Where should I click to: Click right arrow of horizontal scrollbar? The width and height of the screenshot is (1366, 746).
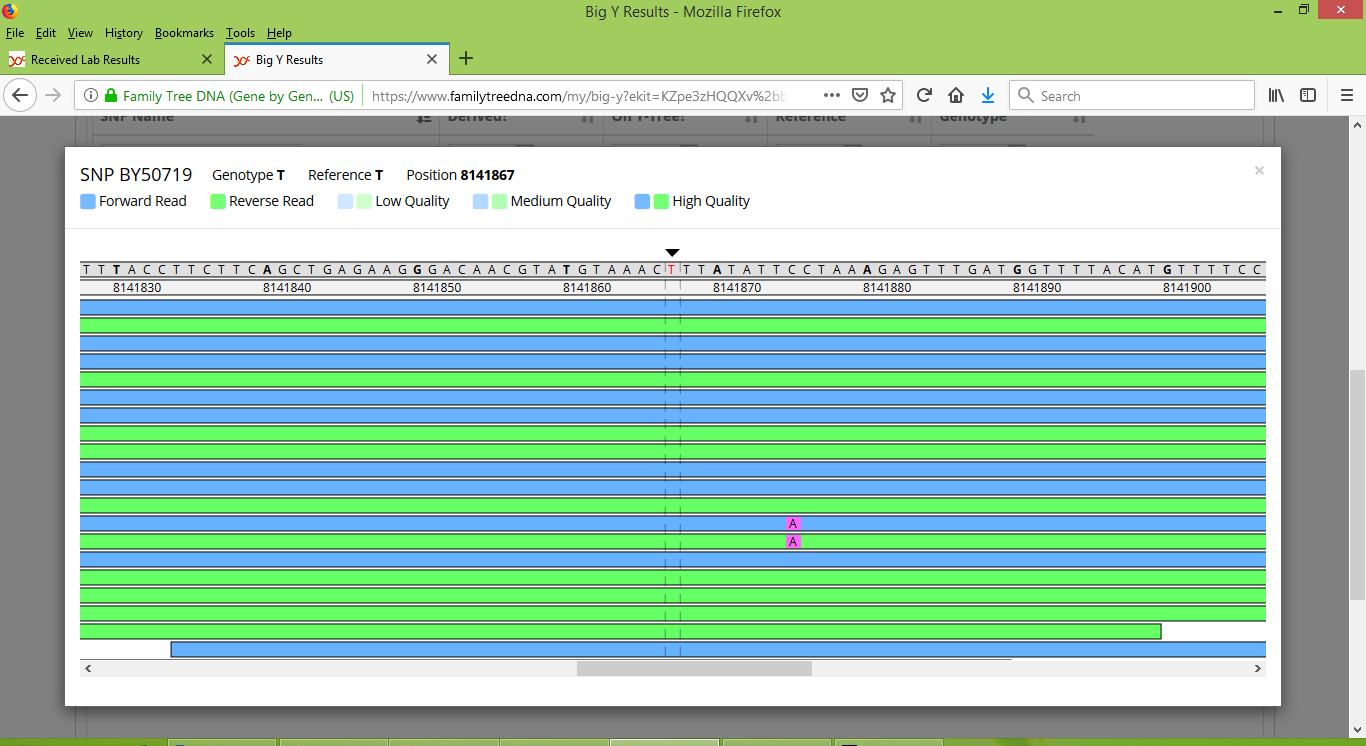[1258, 668]
